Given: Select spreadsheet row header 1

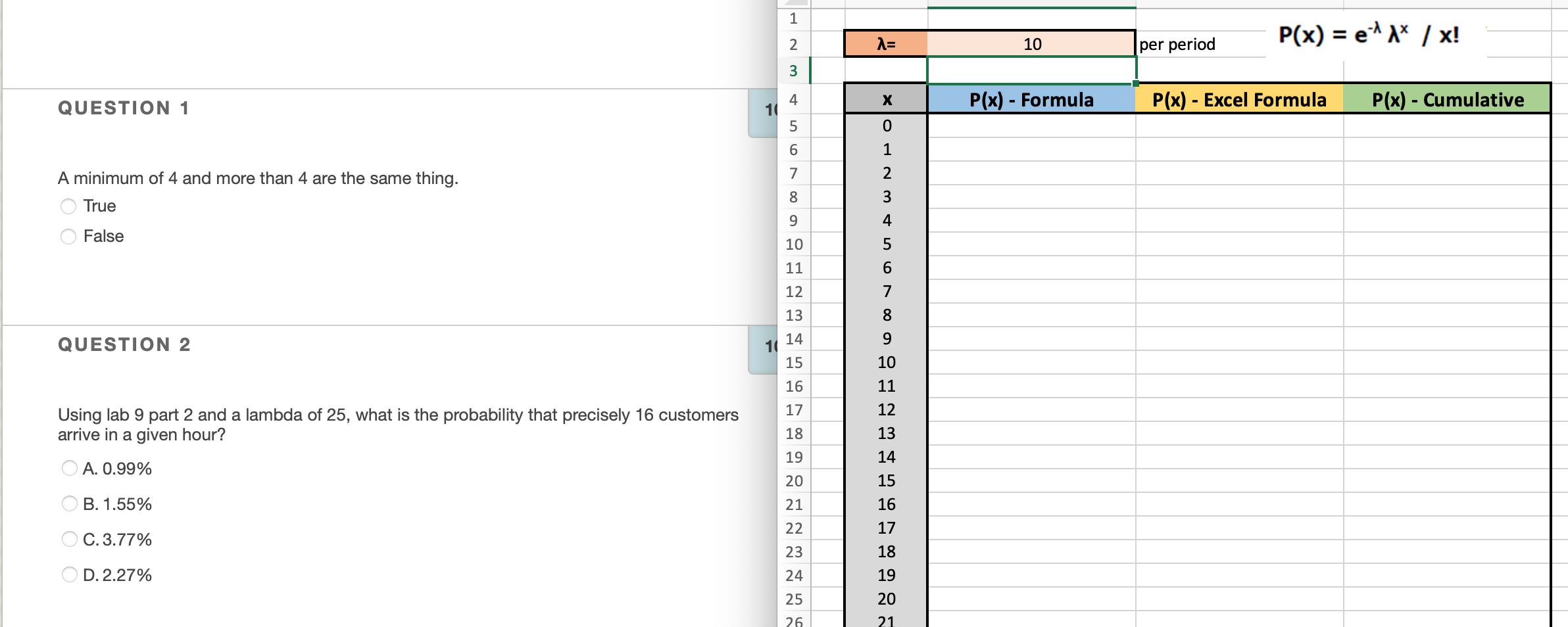Looking at the screenshot, I should coord(794,18).
